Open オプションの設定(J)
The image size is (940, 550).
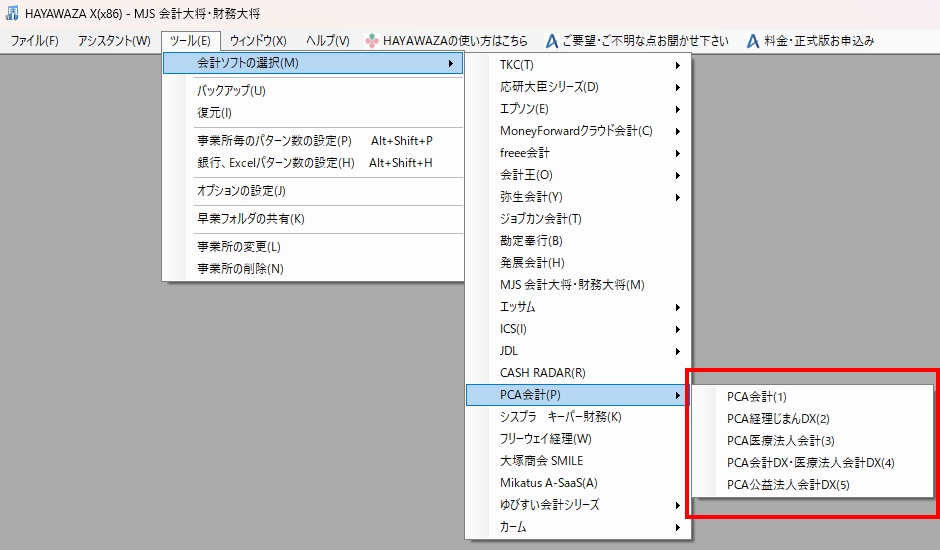tap(313, 191)
